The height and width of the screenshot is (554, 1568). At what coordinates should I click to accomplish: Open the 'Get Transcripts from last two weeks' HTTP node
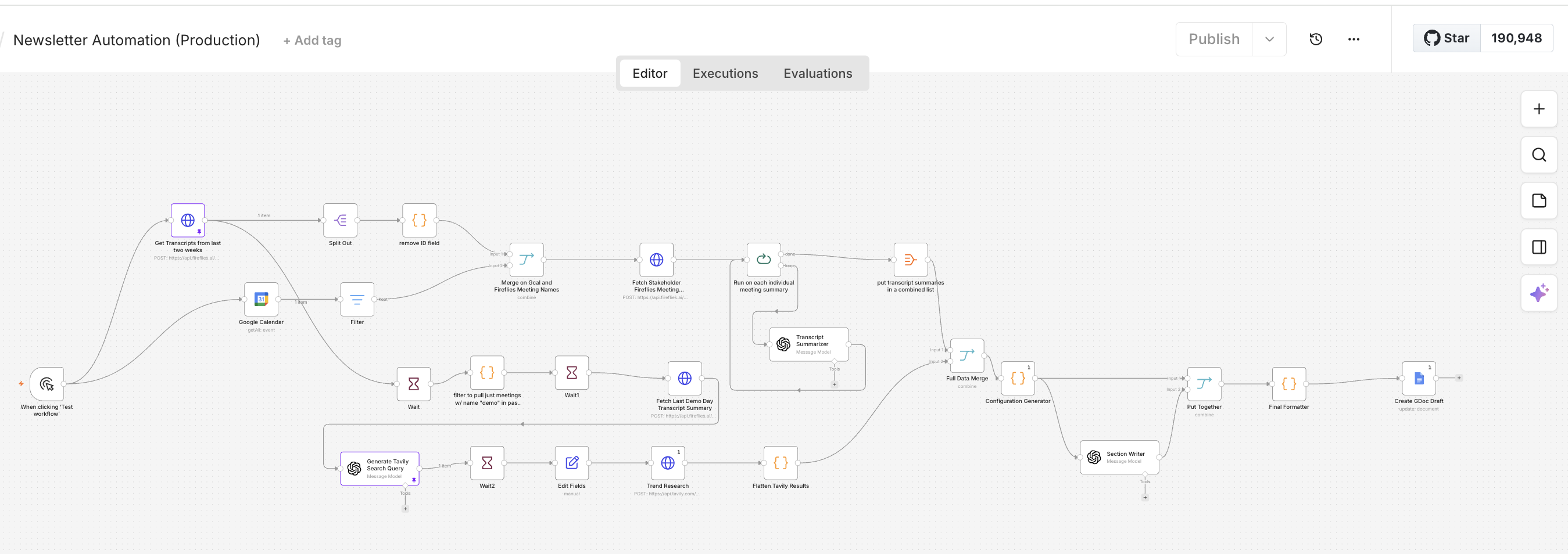(188, 220)
